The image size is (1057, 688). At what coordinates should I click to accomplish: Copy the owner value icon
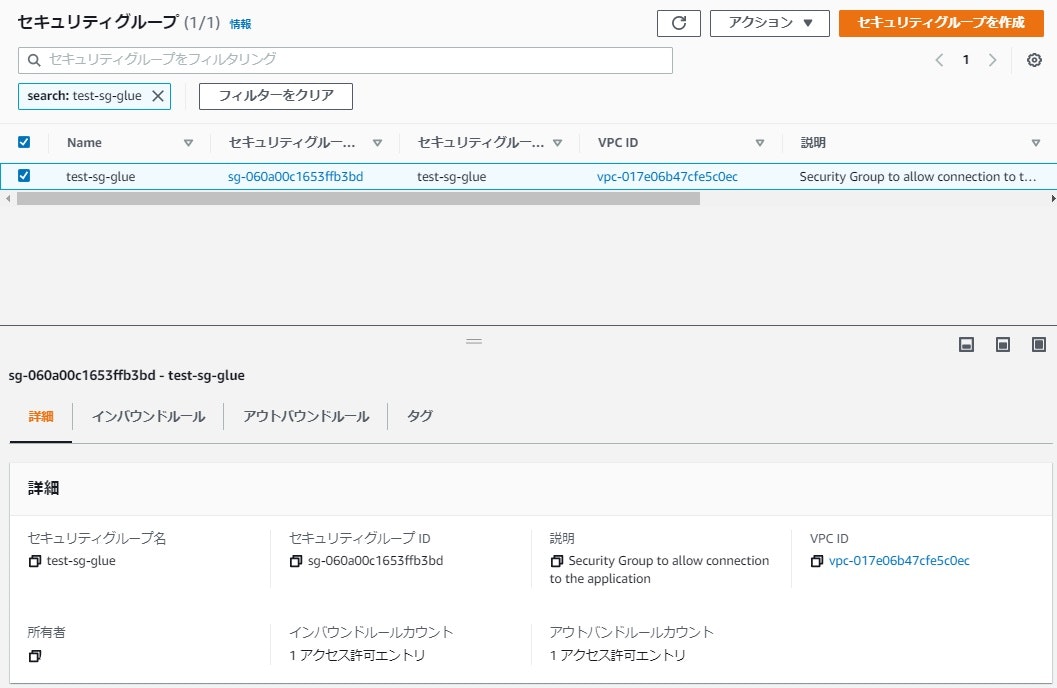[x=34, y=656]
